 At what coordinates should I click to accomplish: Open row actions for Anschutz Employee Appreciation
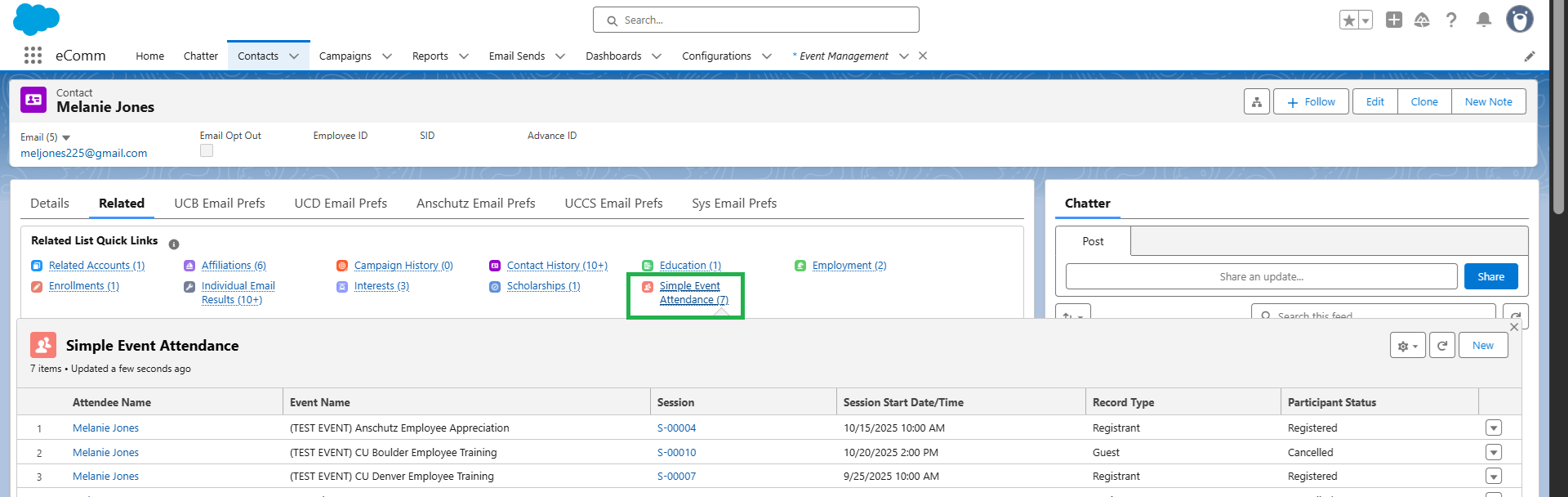pyautogui.click(x=1494, y=428)
